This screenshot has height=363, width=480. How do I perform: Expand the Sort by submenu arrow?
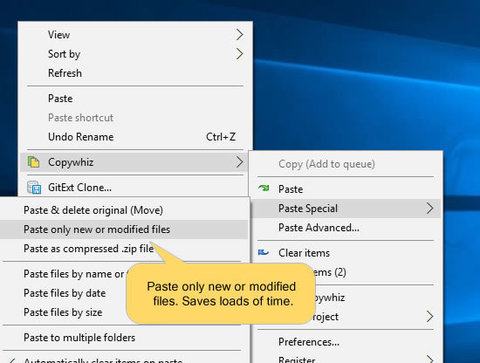[239, 54]
